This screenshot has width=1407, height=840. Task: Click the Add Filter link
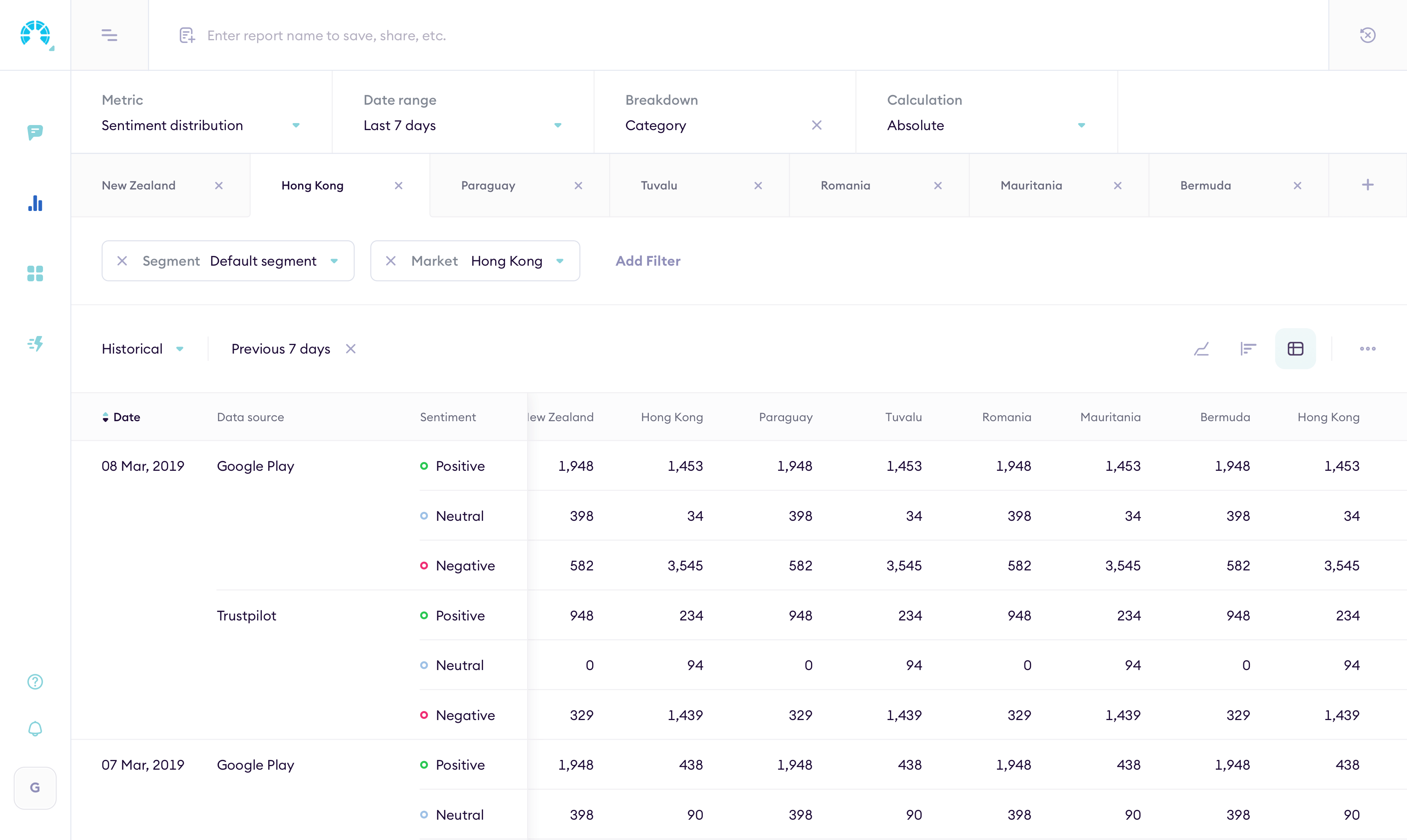(x=648, y=261)
